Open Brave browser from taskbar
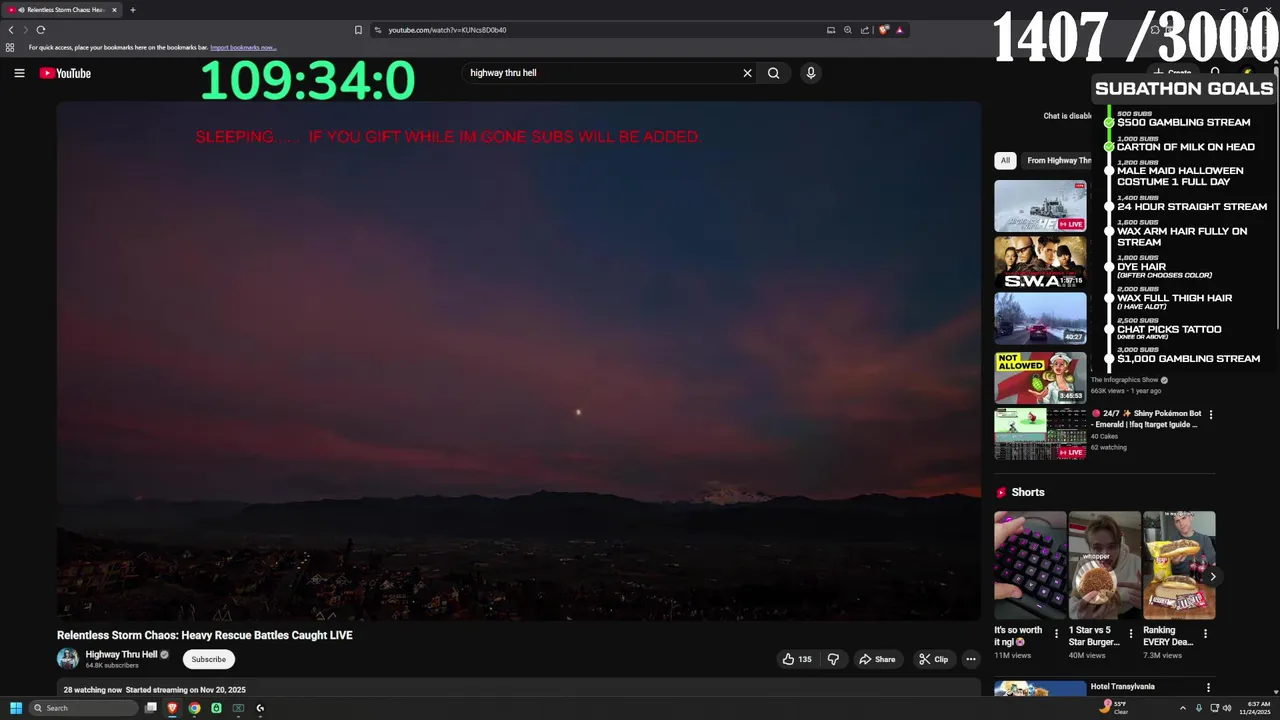 click(x=172, y=708)
